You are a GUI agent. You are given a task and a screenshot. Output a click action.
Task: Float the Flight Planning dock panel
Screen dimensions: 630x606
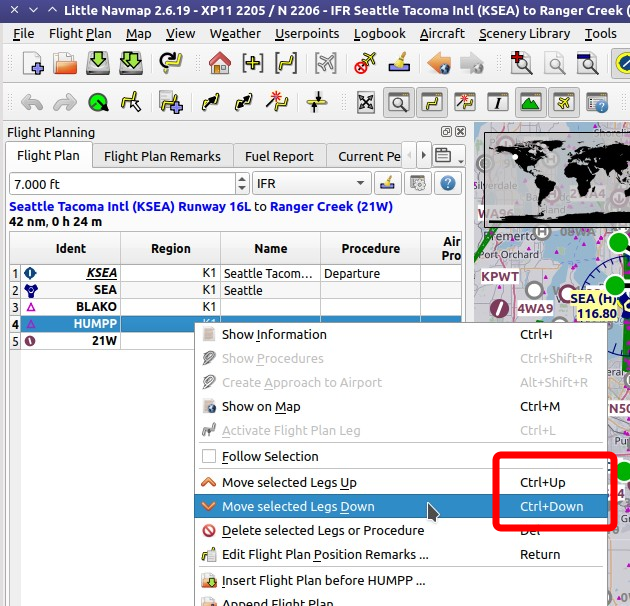446,132
